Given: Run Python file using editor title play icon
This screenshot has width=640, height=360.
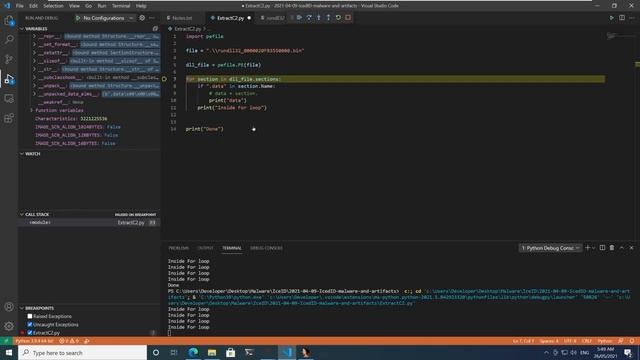Looking at the screenshot, I should [x=611, y=18].
